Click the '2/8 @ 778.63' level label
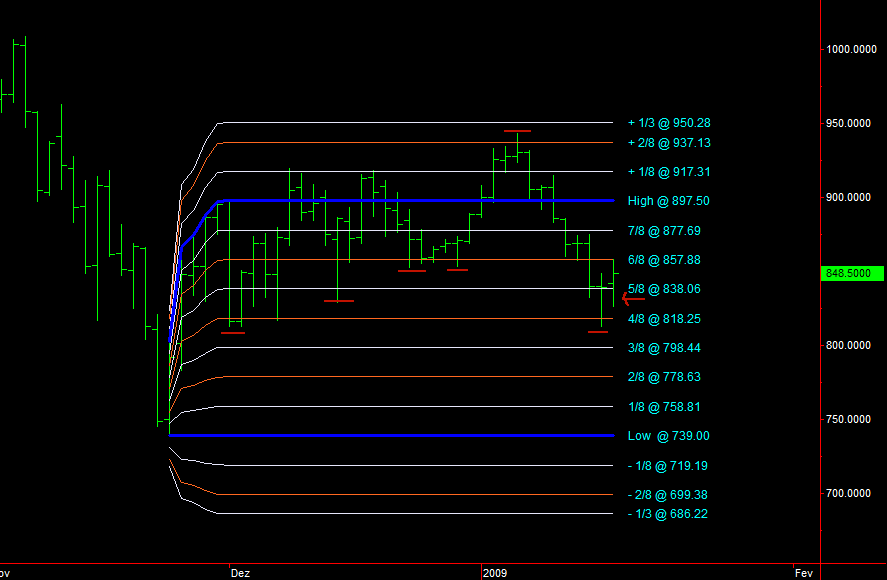 (664, 377)
